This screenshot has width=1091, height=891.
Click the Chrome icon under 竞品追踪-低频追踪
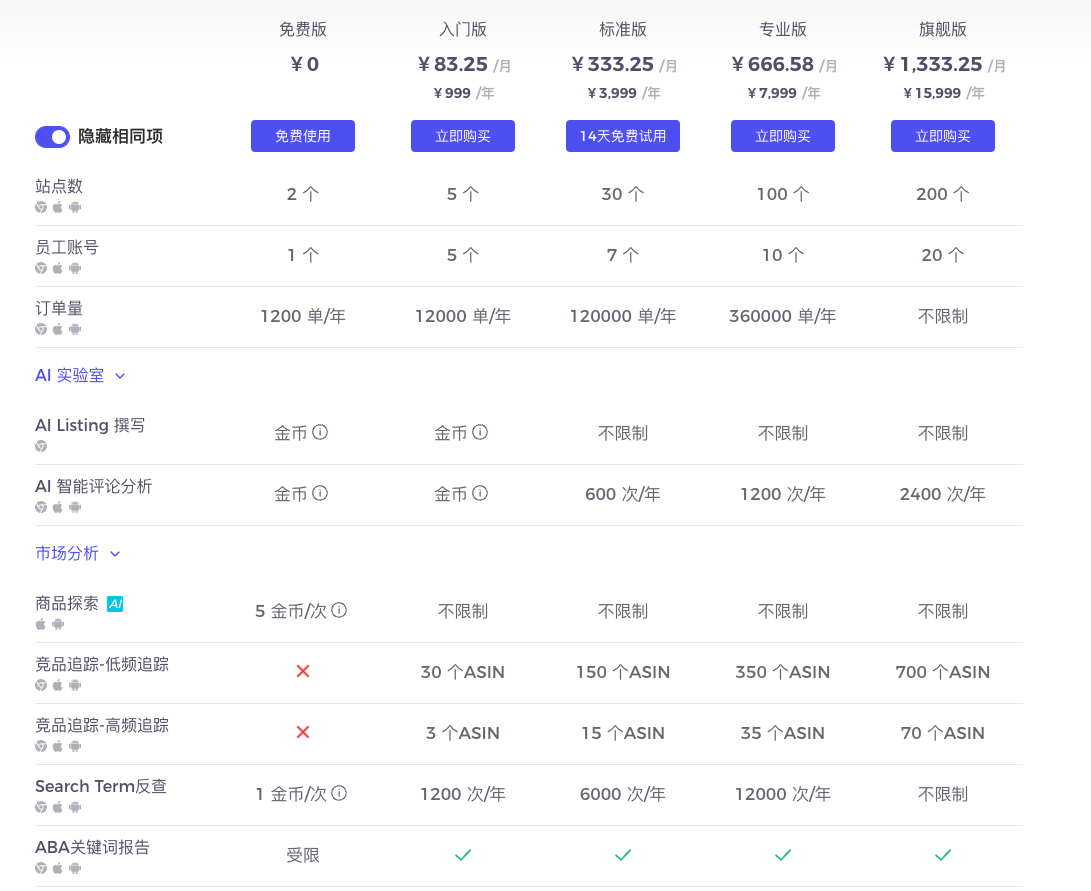(41, 685)
